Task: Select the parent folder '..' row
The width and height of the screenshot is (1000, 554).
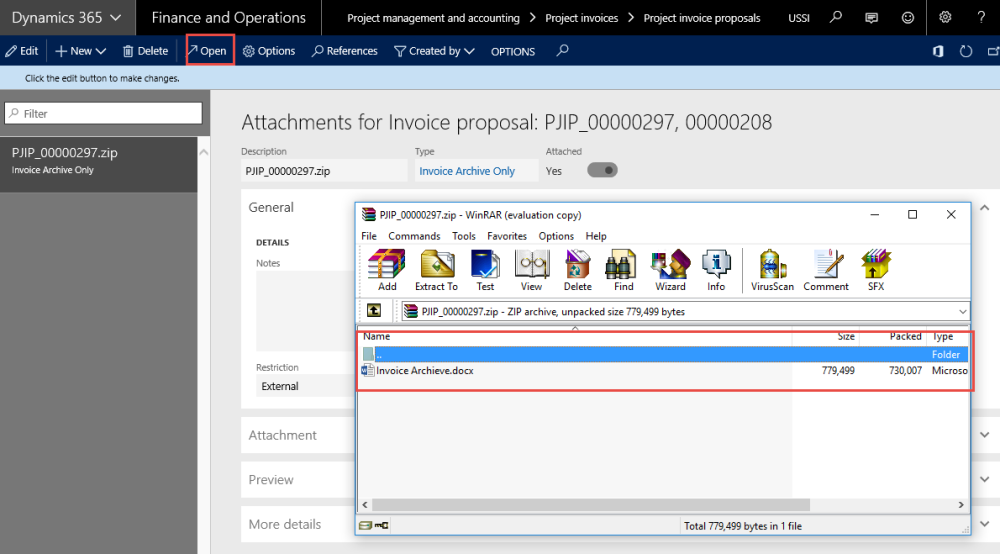Action: 663,354
